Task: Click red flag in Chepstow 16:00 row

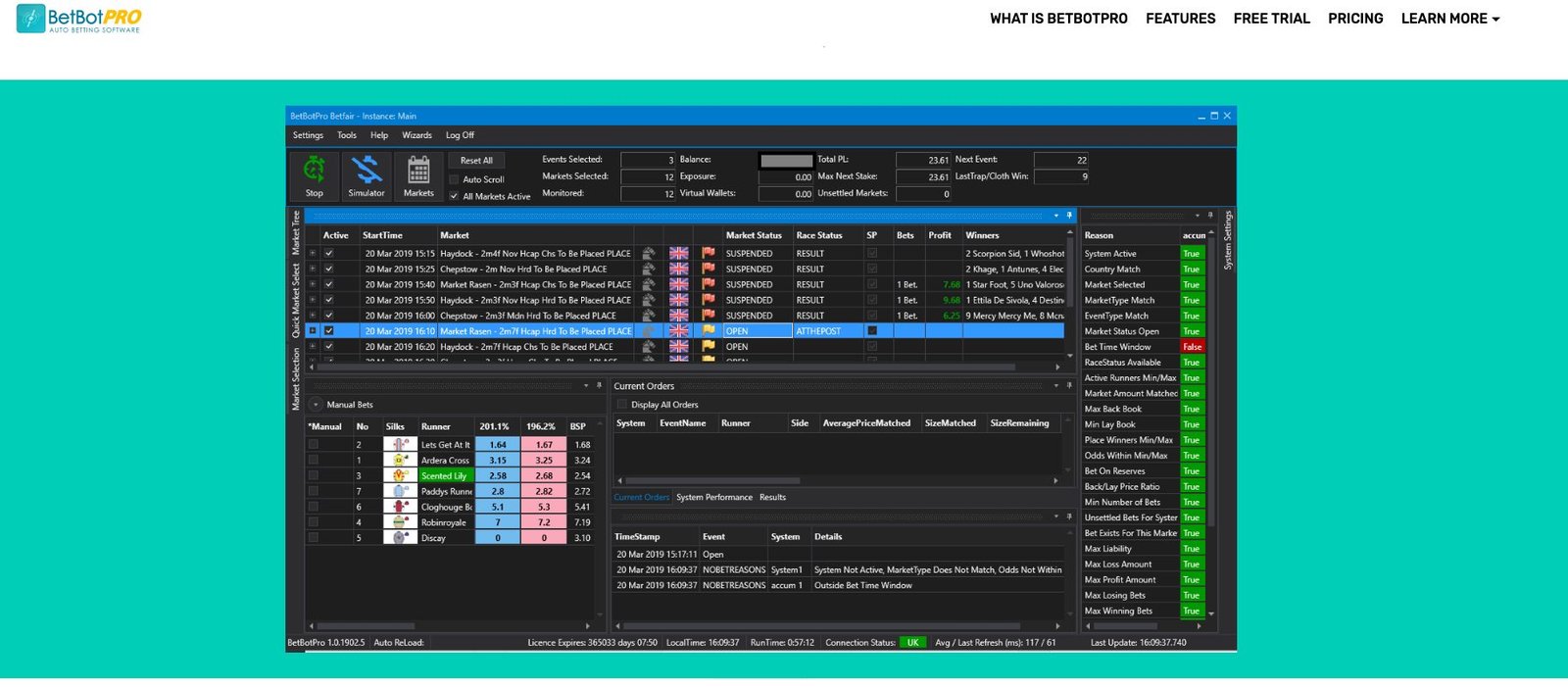Action: [x=709, y=316]
